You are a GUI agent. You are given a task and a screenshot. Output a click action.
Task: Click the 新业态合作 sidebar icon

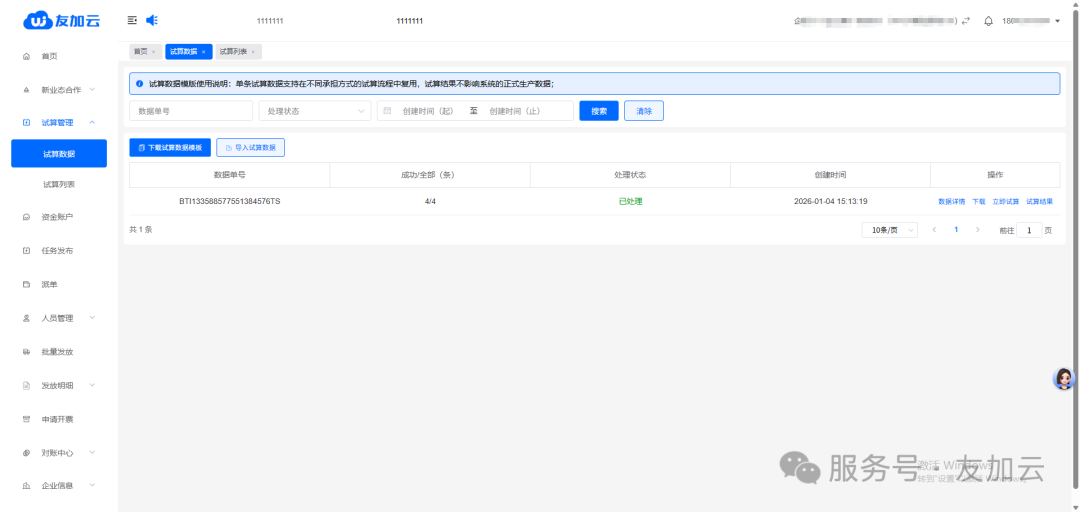point(26,90)
